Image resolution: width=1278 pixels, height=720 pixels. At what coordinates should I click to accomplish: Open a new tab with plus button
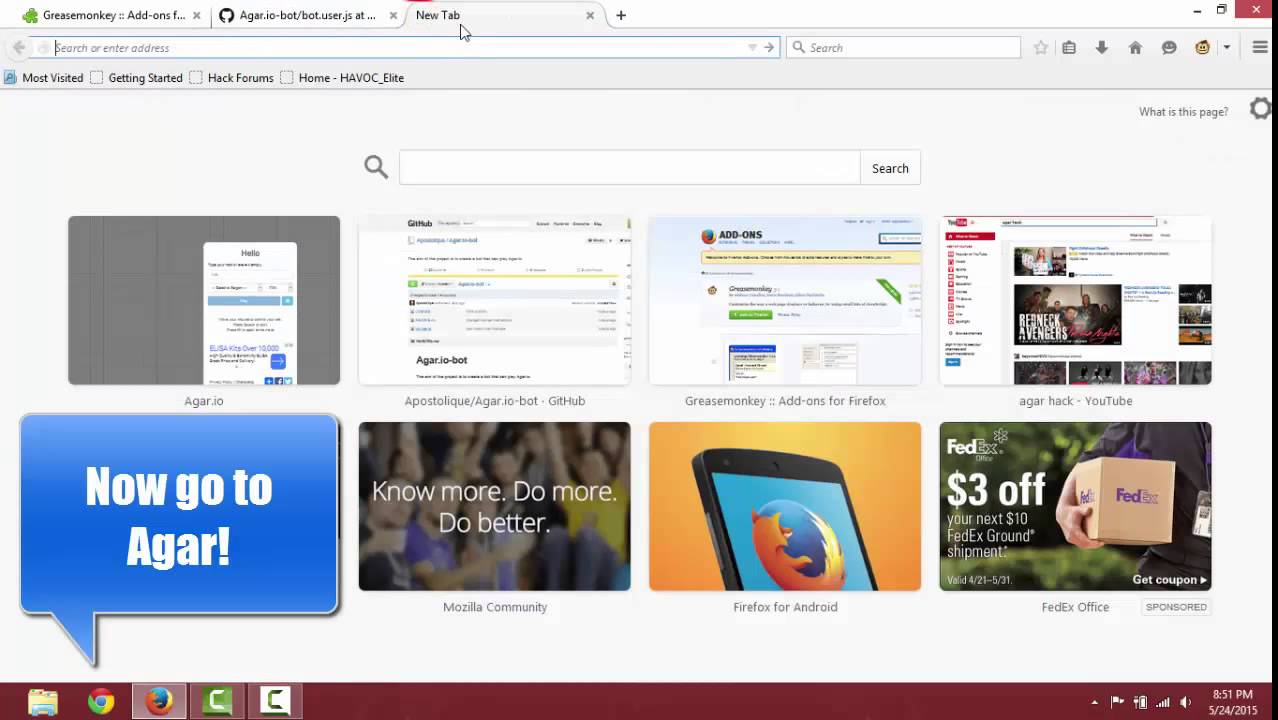[621, 15]
